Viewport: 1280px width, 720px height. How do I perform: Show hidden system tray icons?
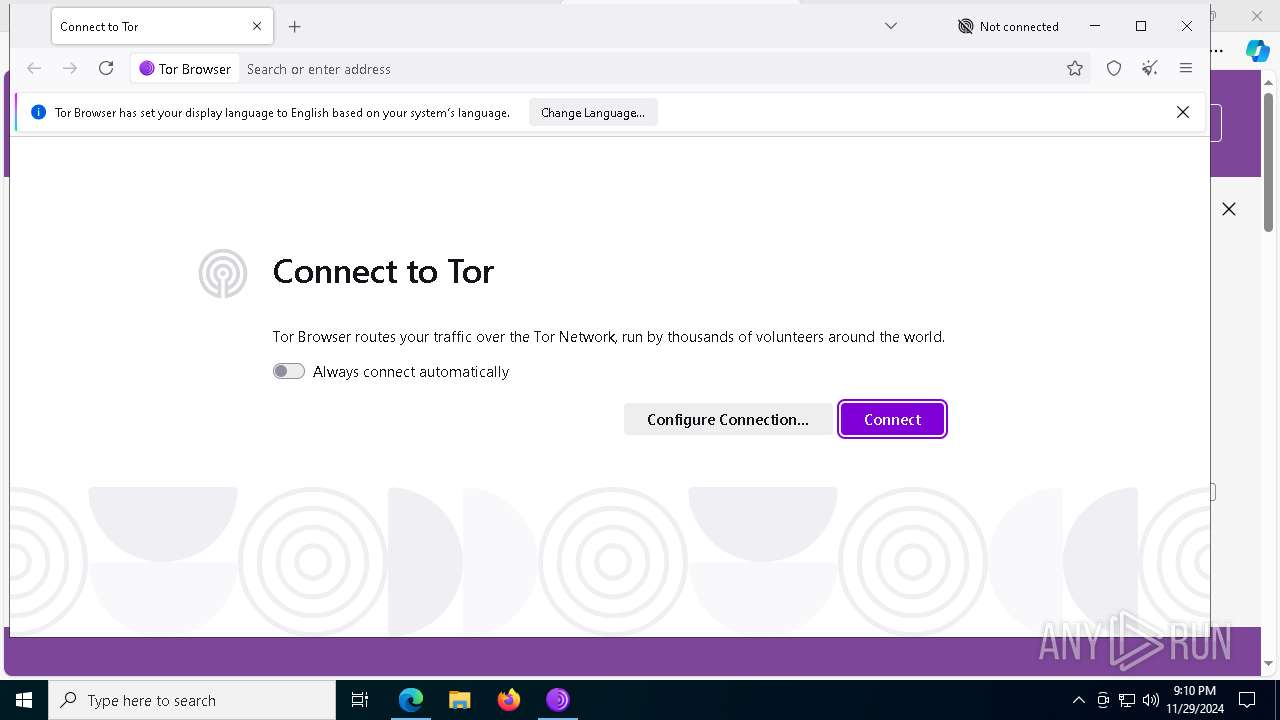point(1078,700)
